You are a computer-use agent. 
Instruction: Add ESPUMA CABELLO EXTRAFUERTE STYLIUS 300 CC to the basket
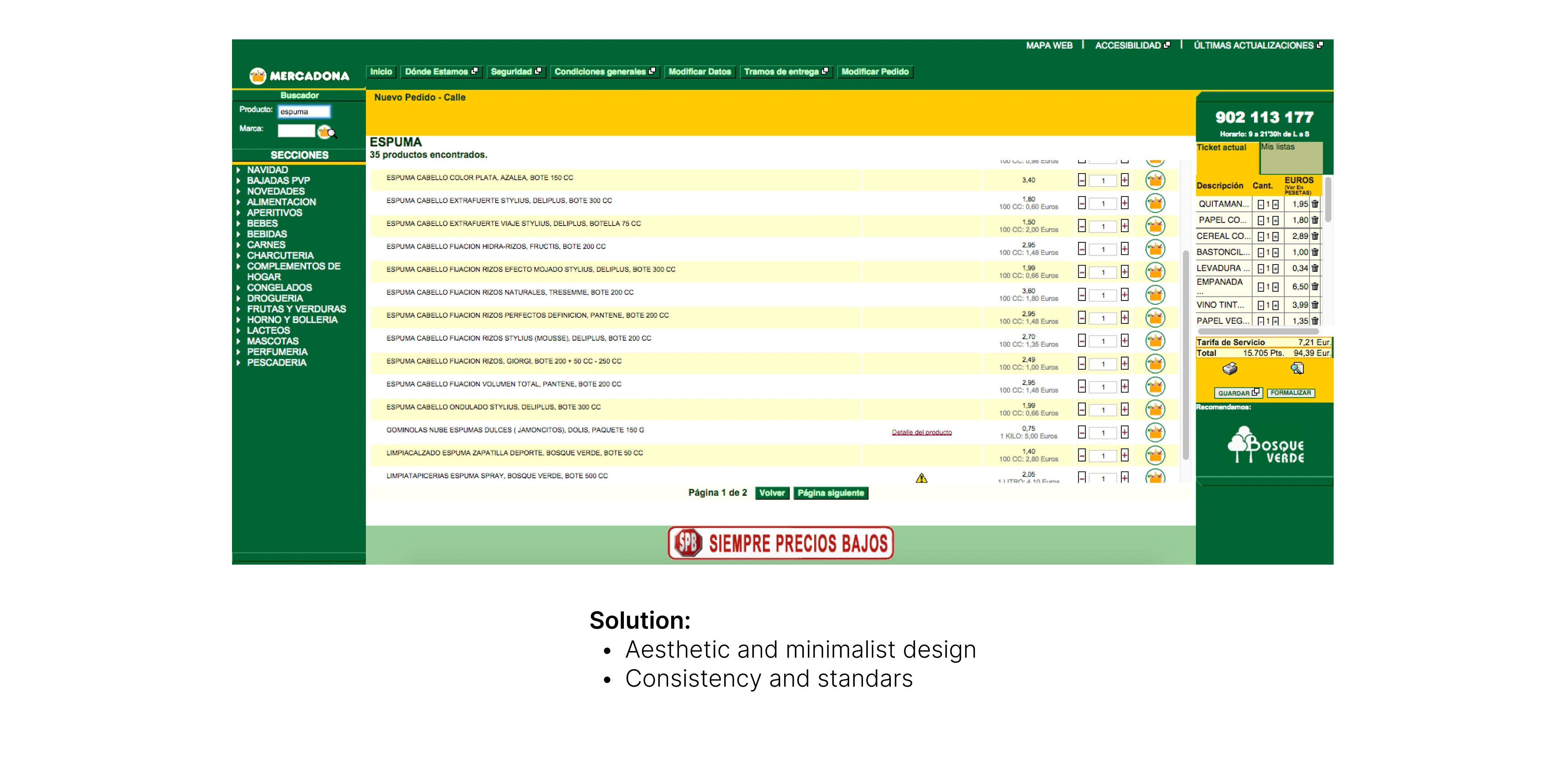tap(1154, 203)
